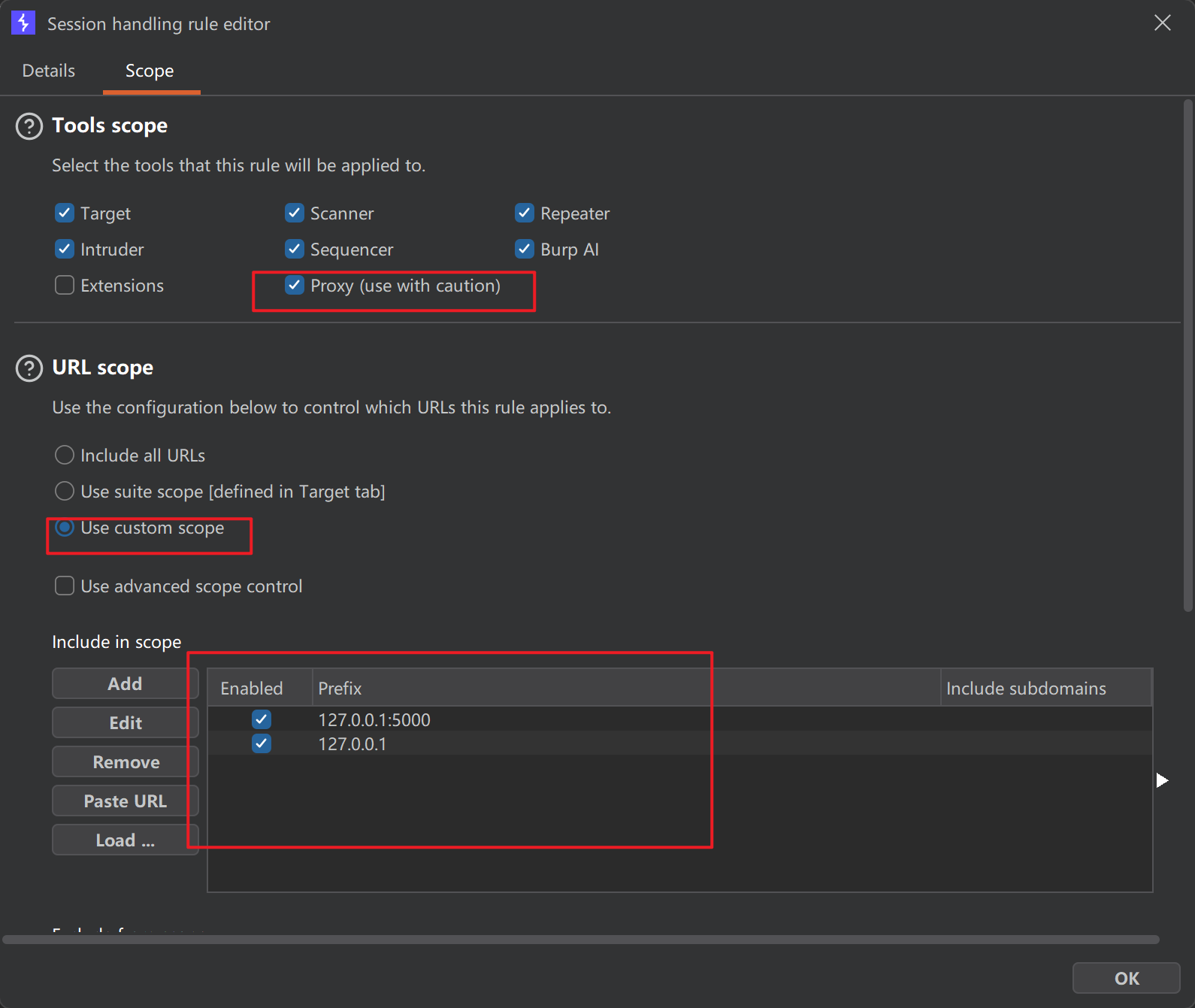Open the URL scope help icon

(29, 368)
